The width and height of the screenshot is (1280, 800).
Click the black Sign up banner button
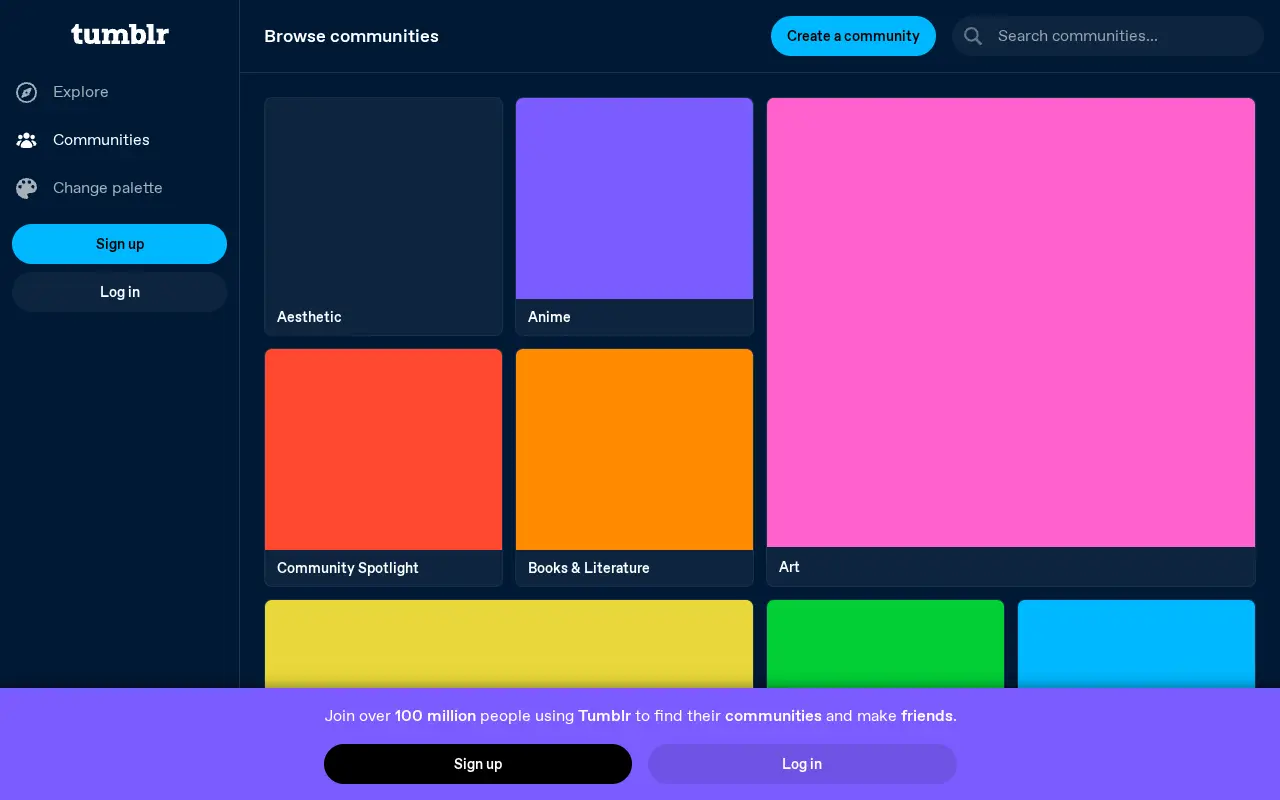(478, 764)
